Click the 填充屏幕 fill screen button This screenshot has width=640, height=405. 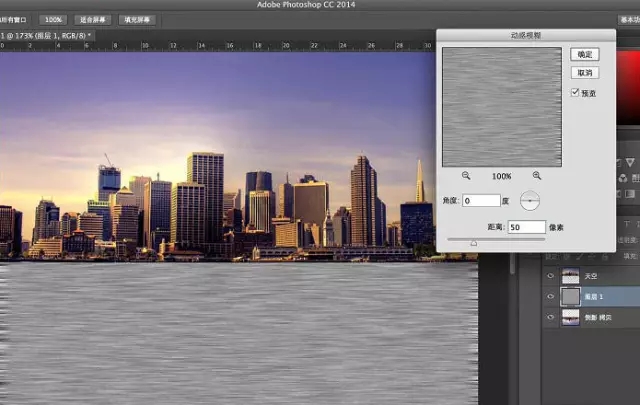pos(136,19)
